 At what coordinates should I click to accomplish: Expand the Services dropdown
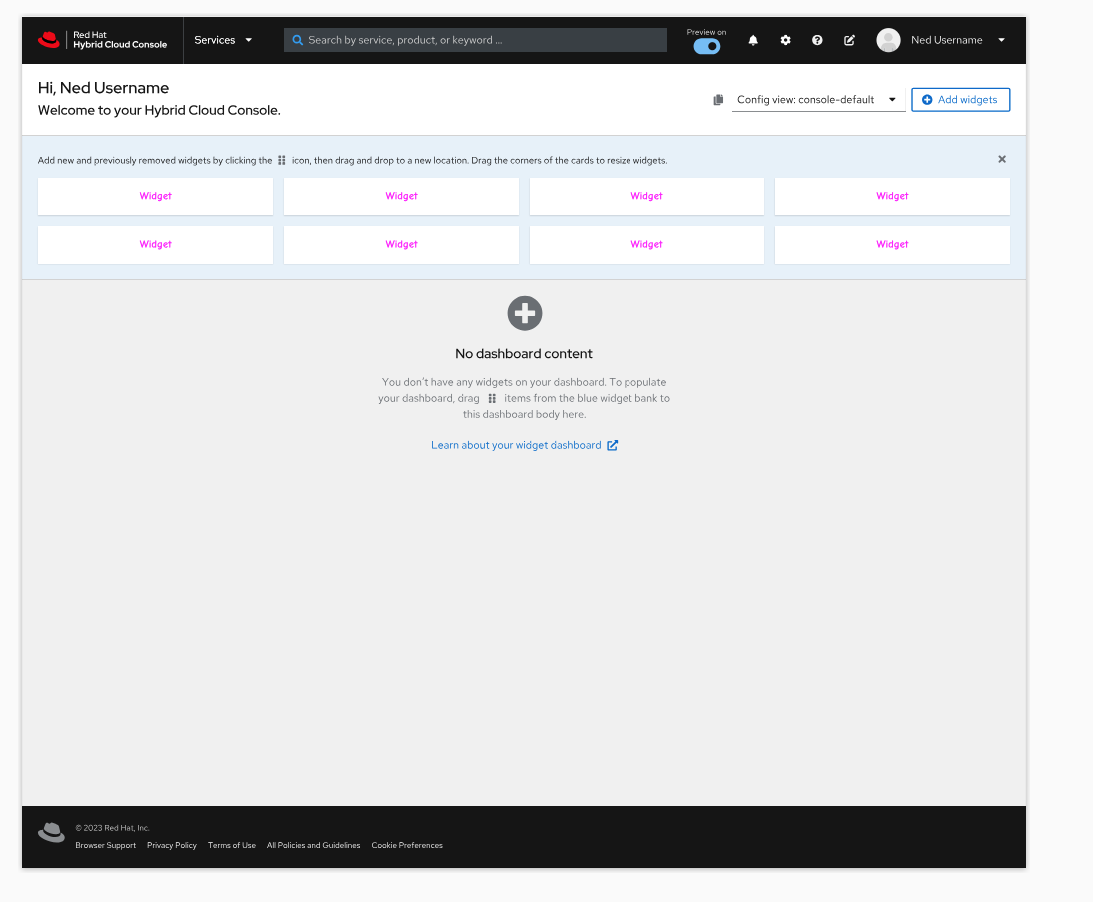tap(223, 40)
